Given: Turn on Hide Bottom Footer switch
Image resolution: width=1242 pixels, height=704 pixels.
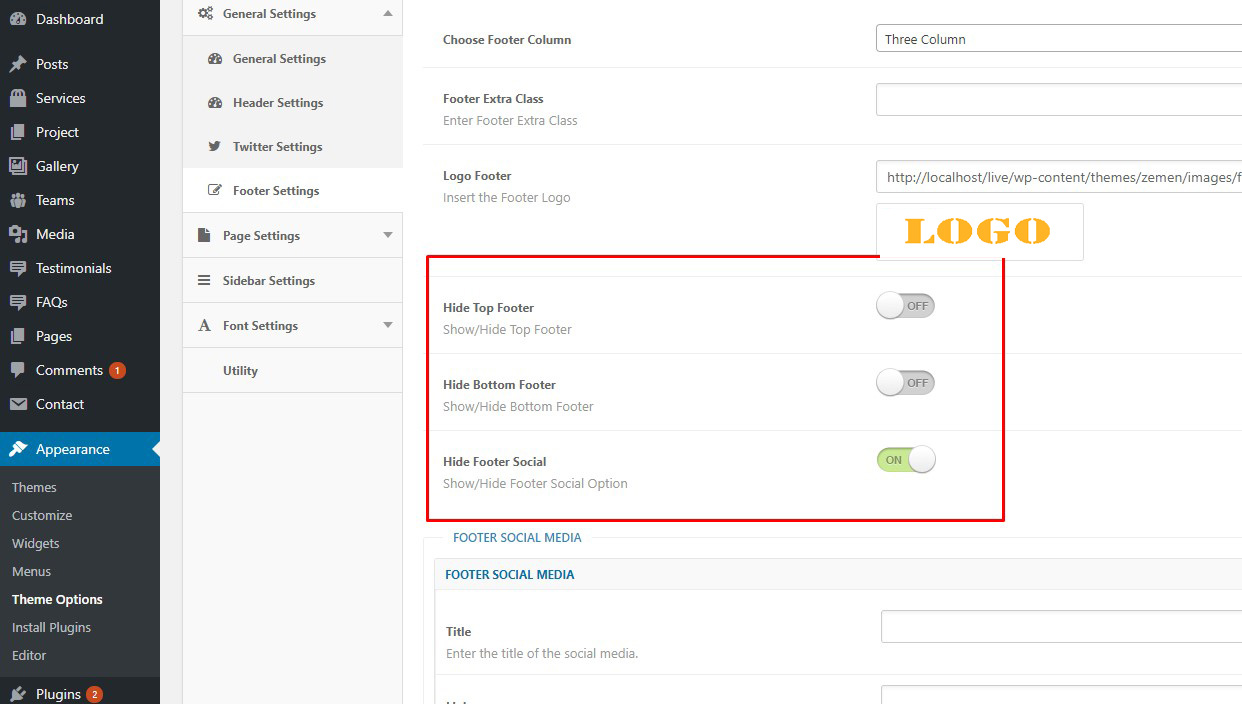Looking at the screenshot, I should click(x=905, y=383).
